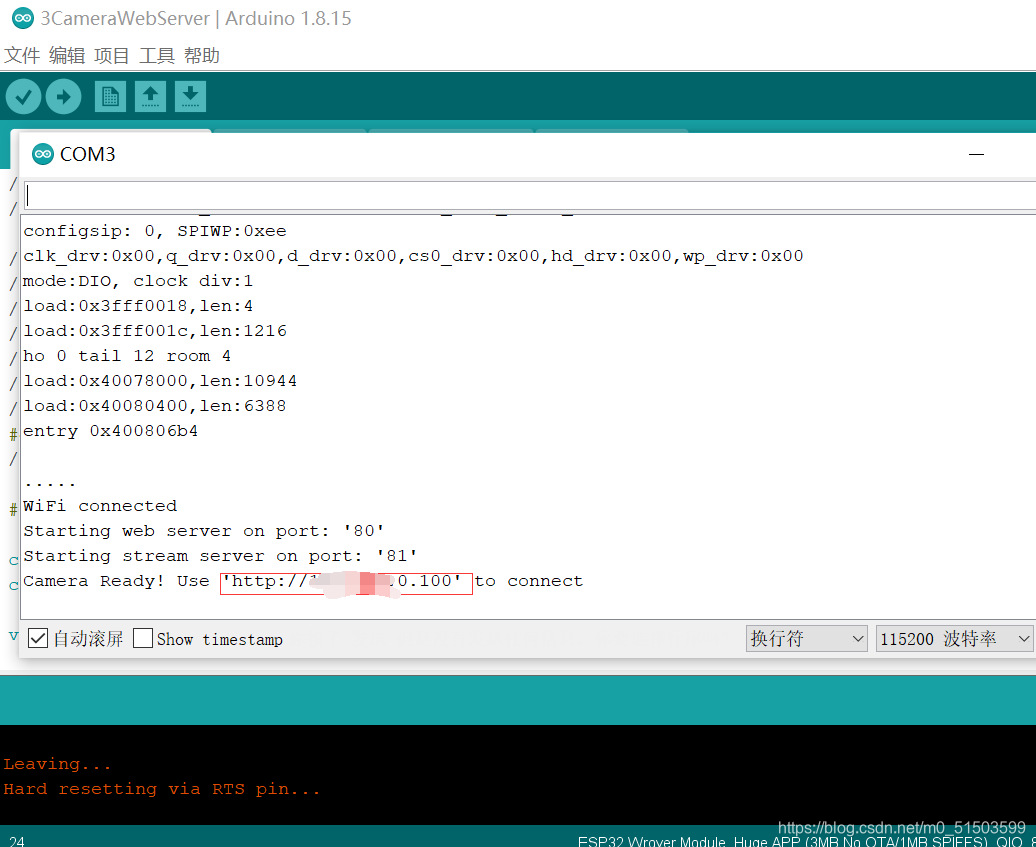1036x847 pixels.
Task: Click the Arduino logo in the main title bar
Action: pos(22,18)
